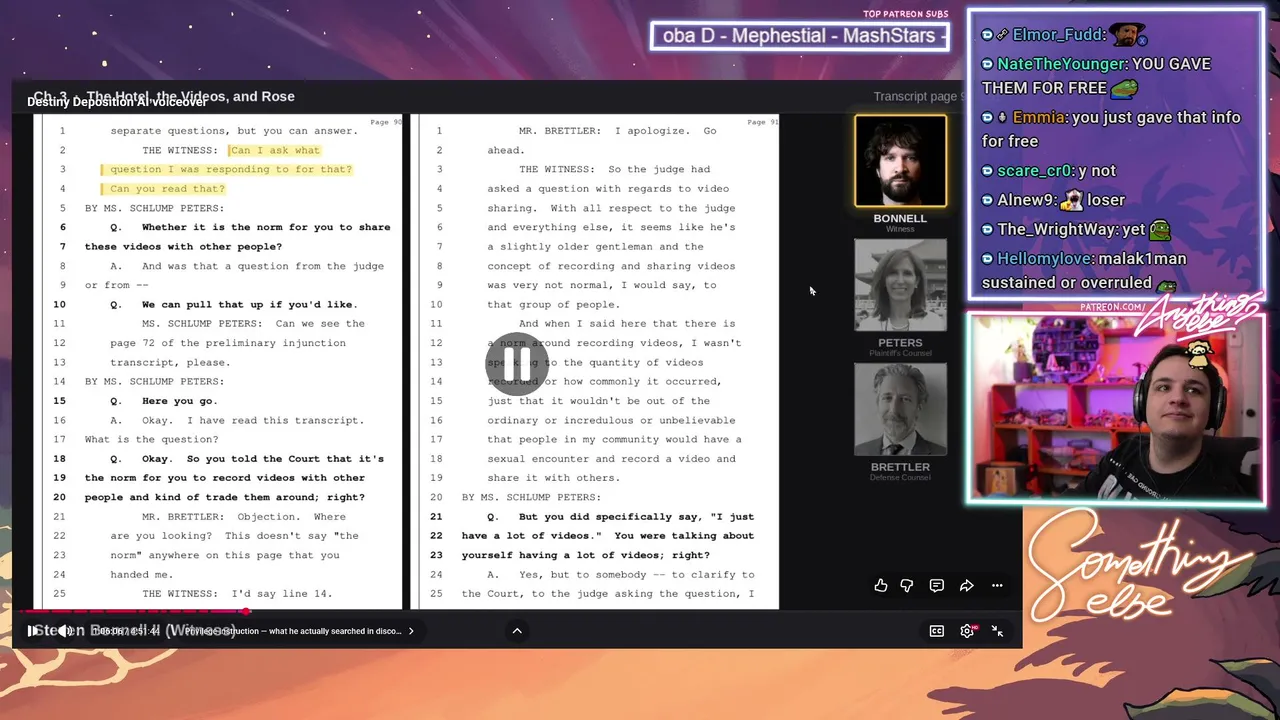Expand the chapter title chevron in the player bar
Viewport: 1280px width, 720px height.
tap(411, 631)
